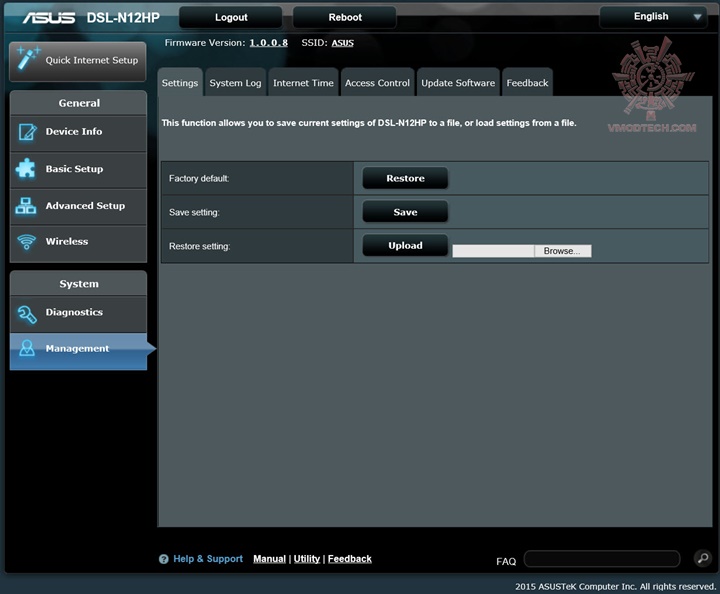Click the ASUS logo in header
The height and width of the screenshot is (594, 720).
(49, 18)
